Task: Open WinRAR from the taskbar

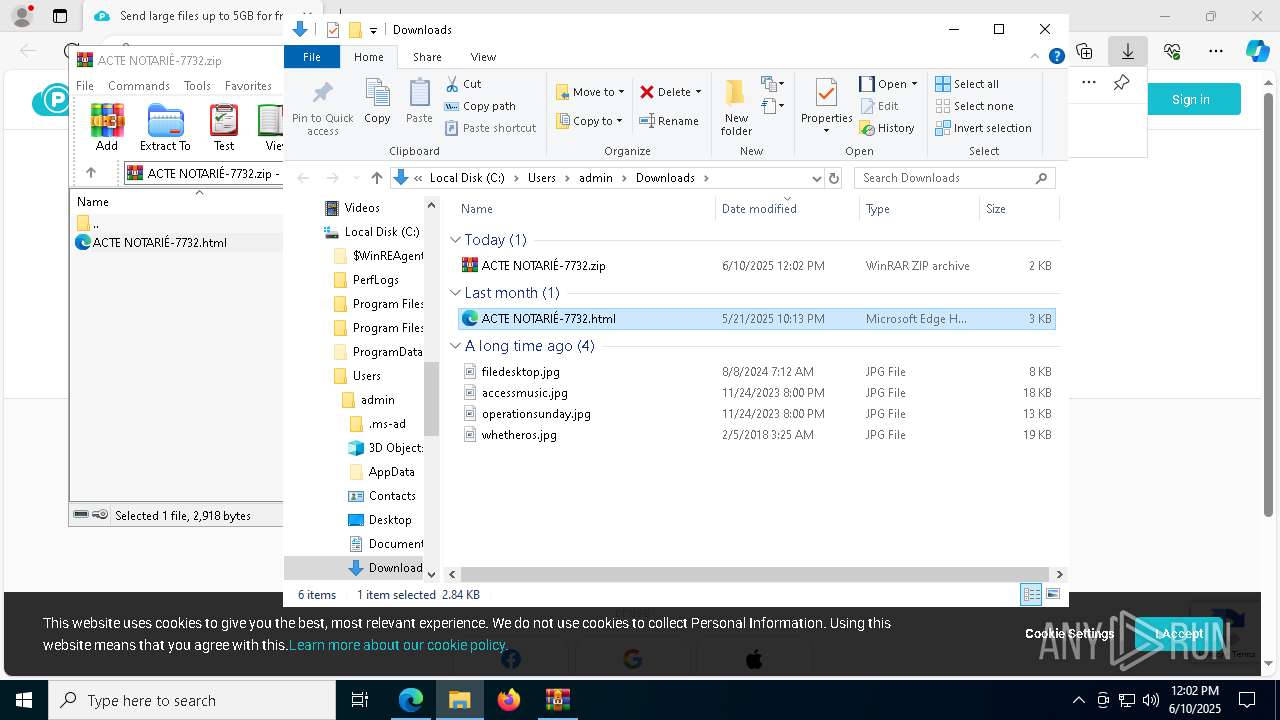Action: [x=557, y=700]
